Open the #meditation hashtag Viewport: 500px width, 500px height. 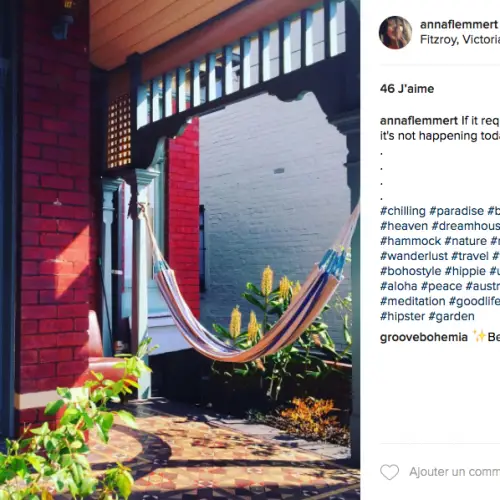click(x=413, y=301)
